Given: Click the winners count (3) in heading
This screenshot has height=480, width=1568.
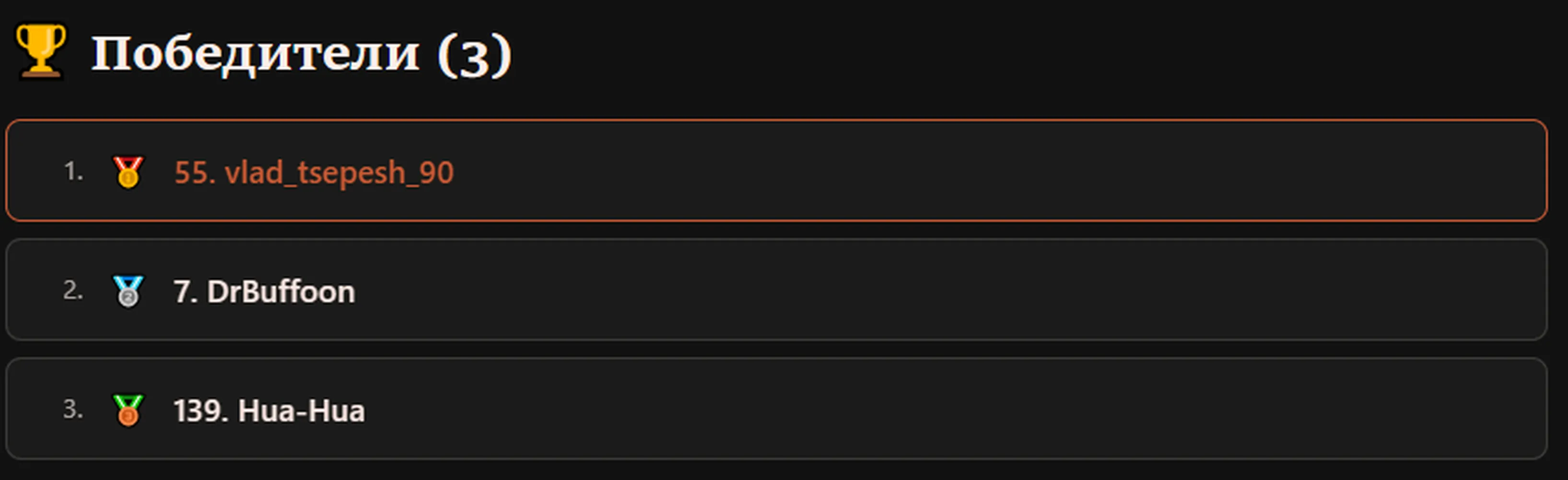Looking at the screenshot, I should (475, 55).
